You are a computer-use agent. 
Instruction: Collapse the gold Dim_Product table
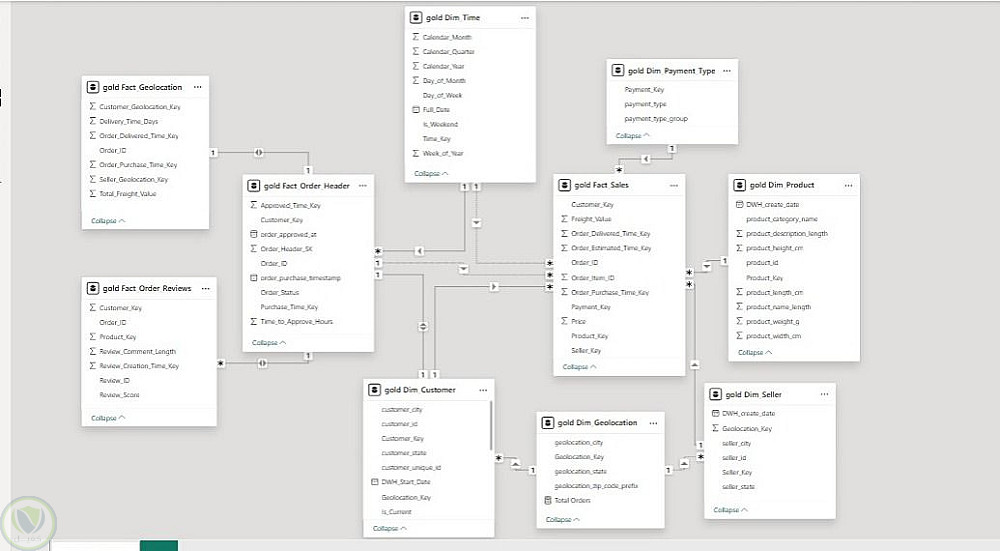point(754,352)
